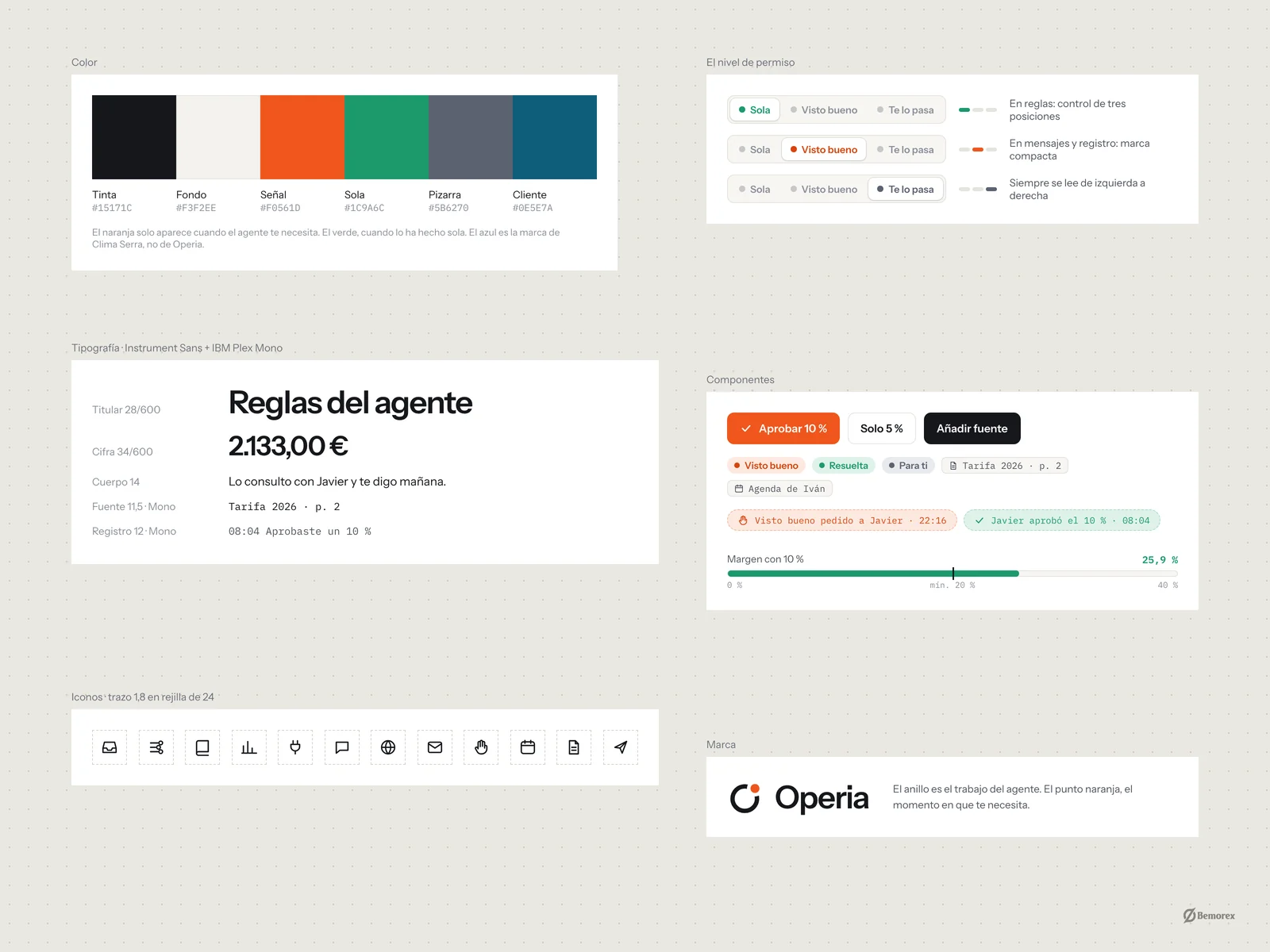
Task: Click the blue Cliente color swatch
Action: (555, 137)
